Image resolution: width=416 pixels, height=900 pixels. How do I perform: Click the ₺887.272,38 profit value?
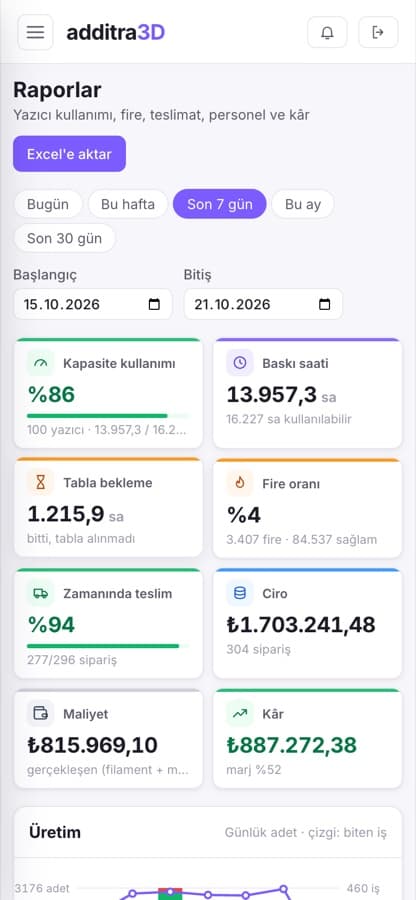[291, 746]
